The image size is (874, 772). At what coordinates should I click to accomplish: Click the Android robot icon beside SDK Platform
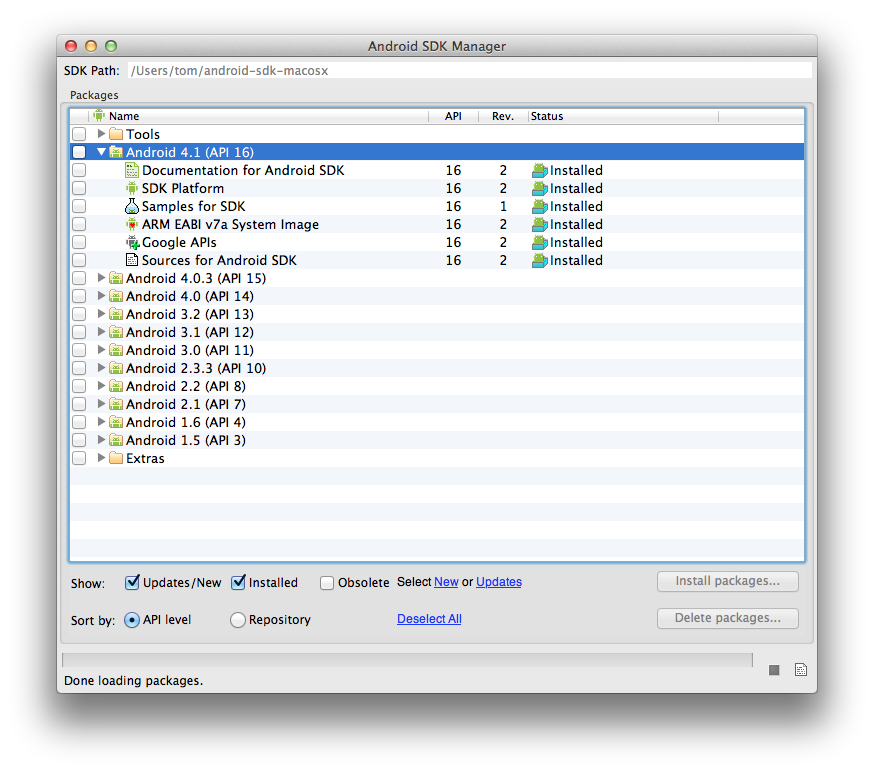tap(132, 188)
